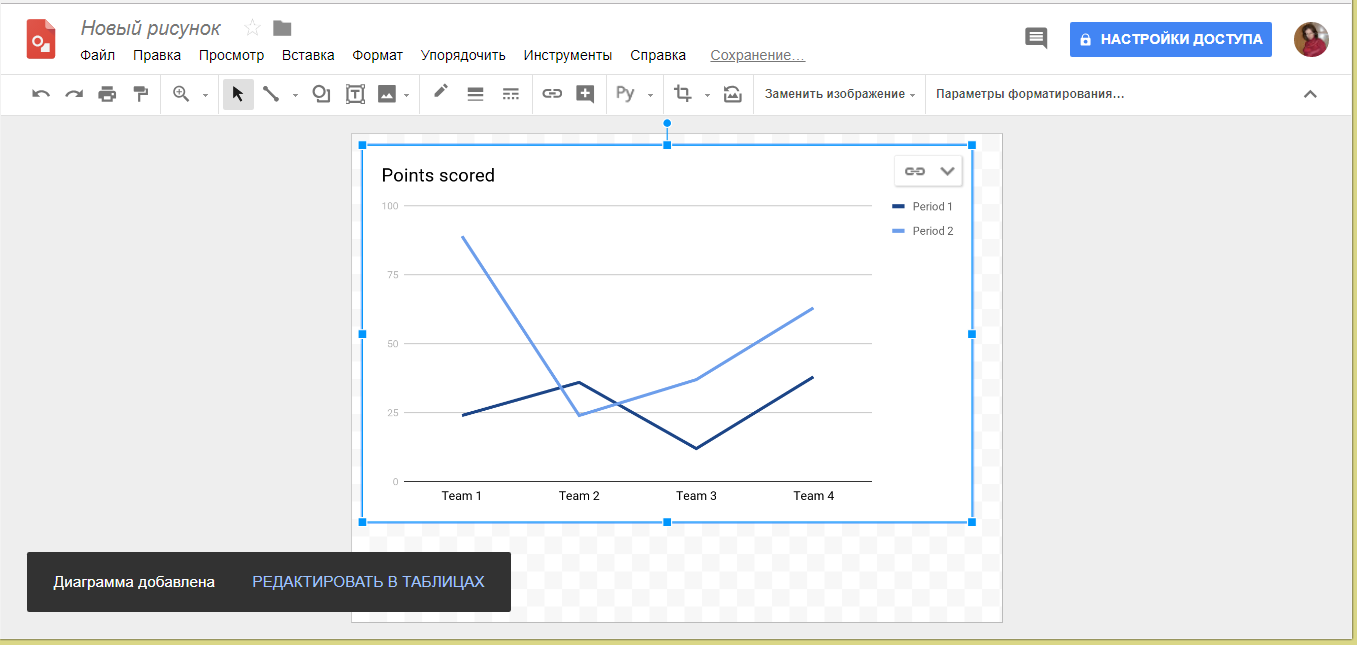Click the НАСТРОЙКИ ДОСТУПА button
The height and width of the screenshot is (645, 1357).
coord(1171,39)
